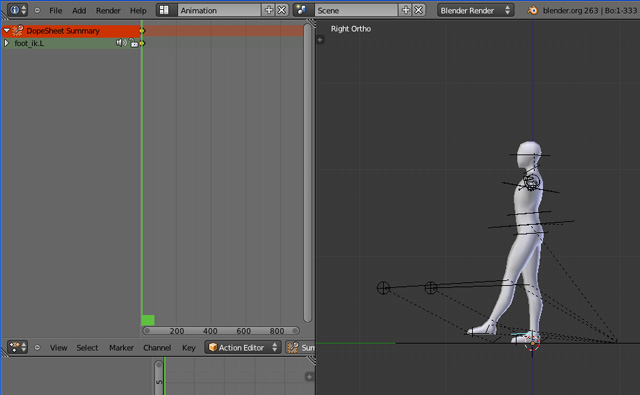Open the DopeSheet Select menu
Viewport: 640px width, 395px height.
(87, 348)
